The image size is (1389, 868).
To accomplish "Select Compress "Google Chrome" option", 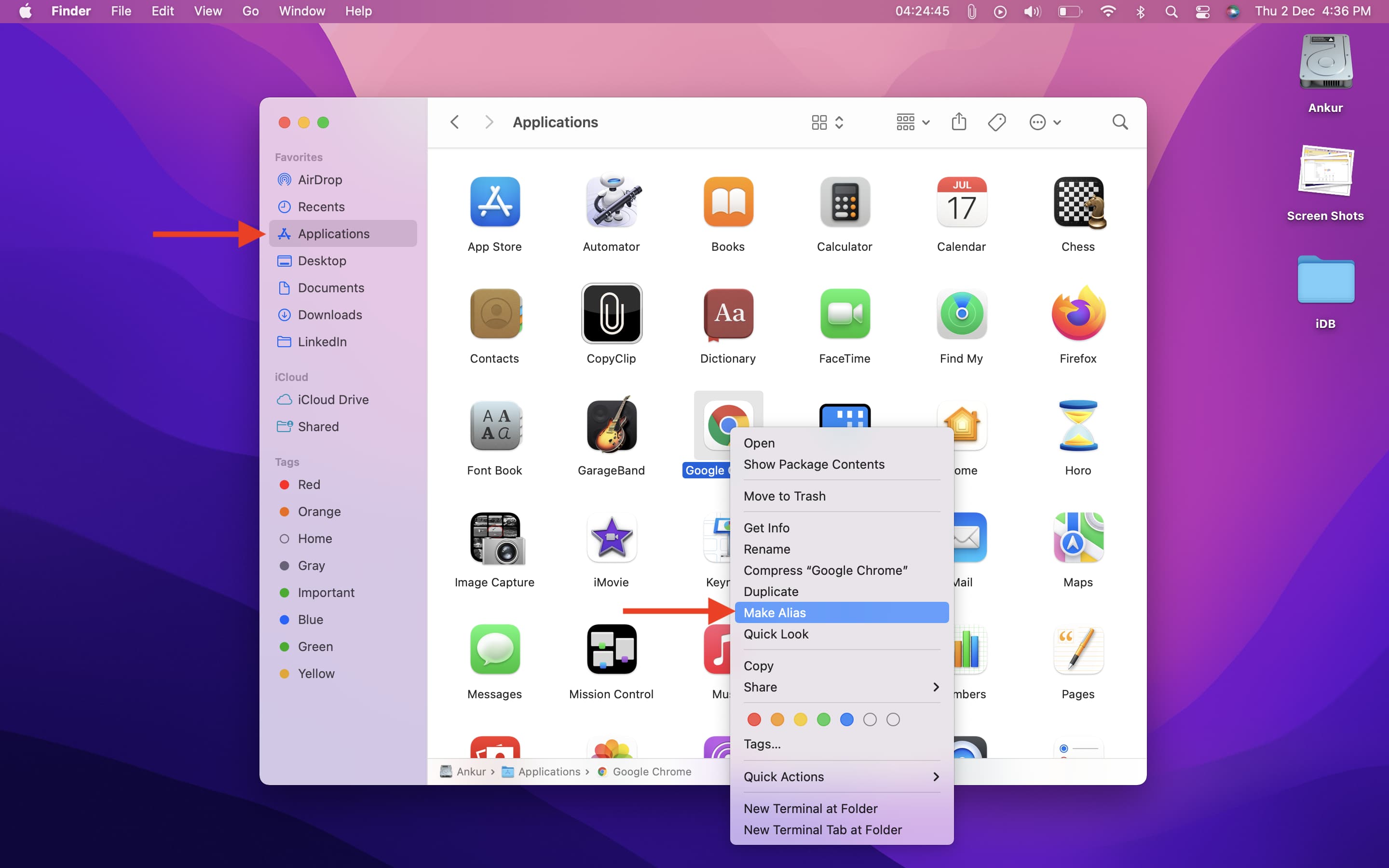I will (842, 570).
